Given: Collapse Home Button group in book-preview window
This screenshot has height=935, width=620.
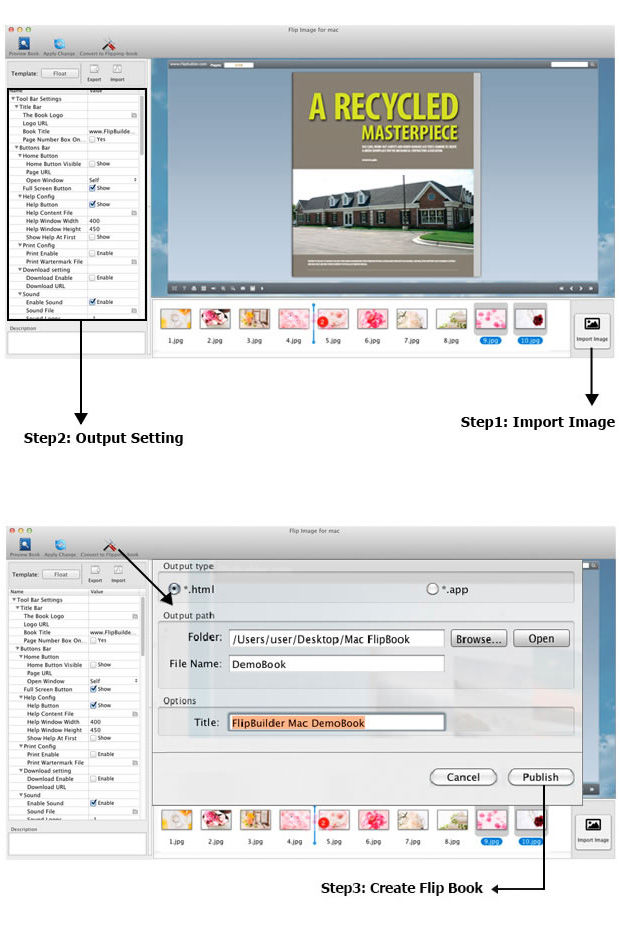Looking at the screenshot, I should [x=20, y=156].
